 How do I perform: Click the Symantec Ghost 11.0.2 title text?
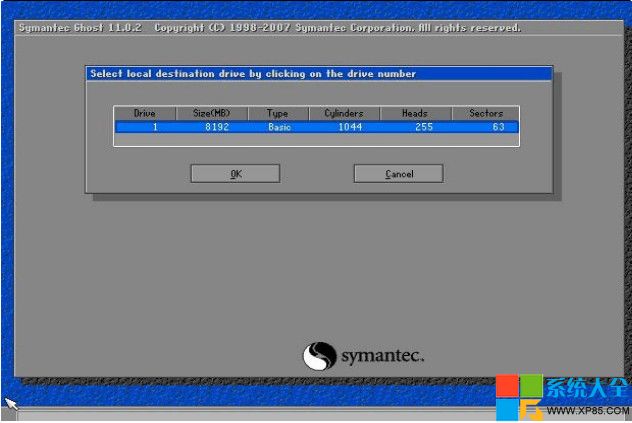click(80, 28)
